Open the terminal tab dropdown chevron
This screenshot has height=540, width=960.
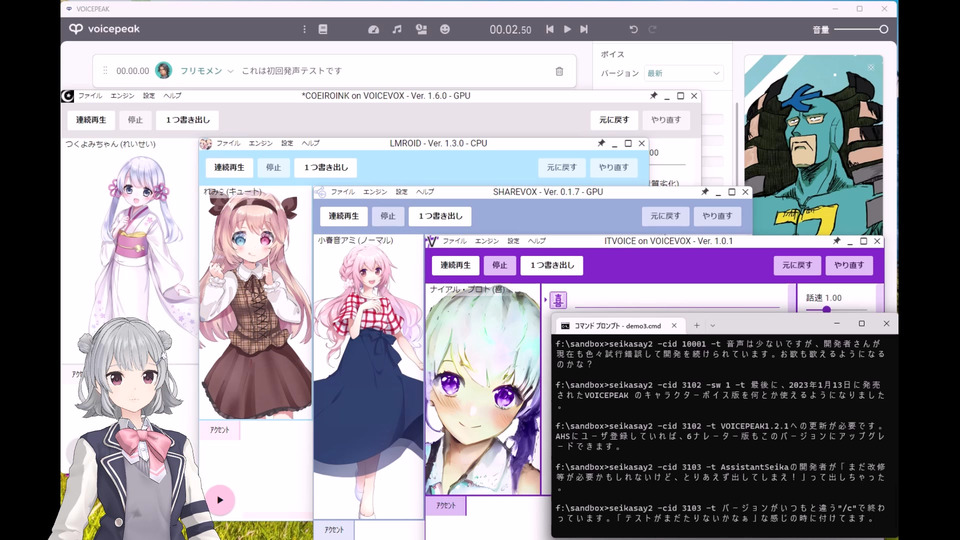pyautogui.click(x=713, y=326)
